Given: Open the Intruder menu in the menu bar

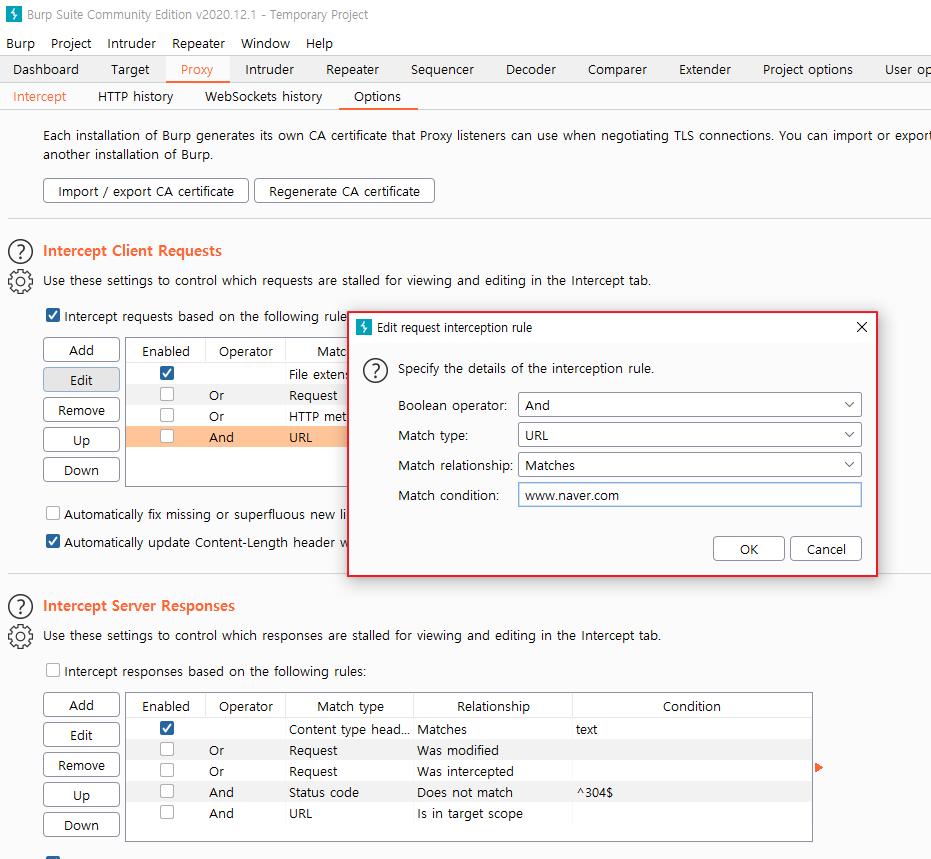Looking at the screenshot, I should [131, 43].
